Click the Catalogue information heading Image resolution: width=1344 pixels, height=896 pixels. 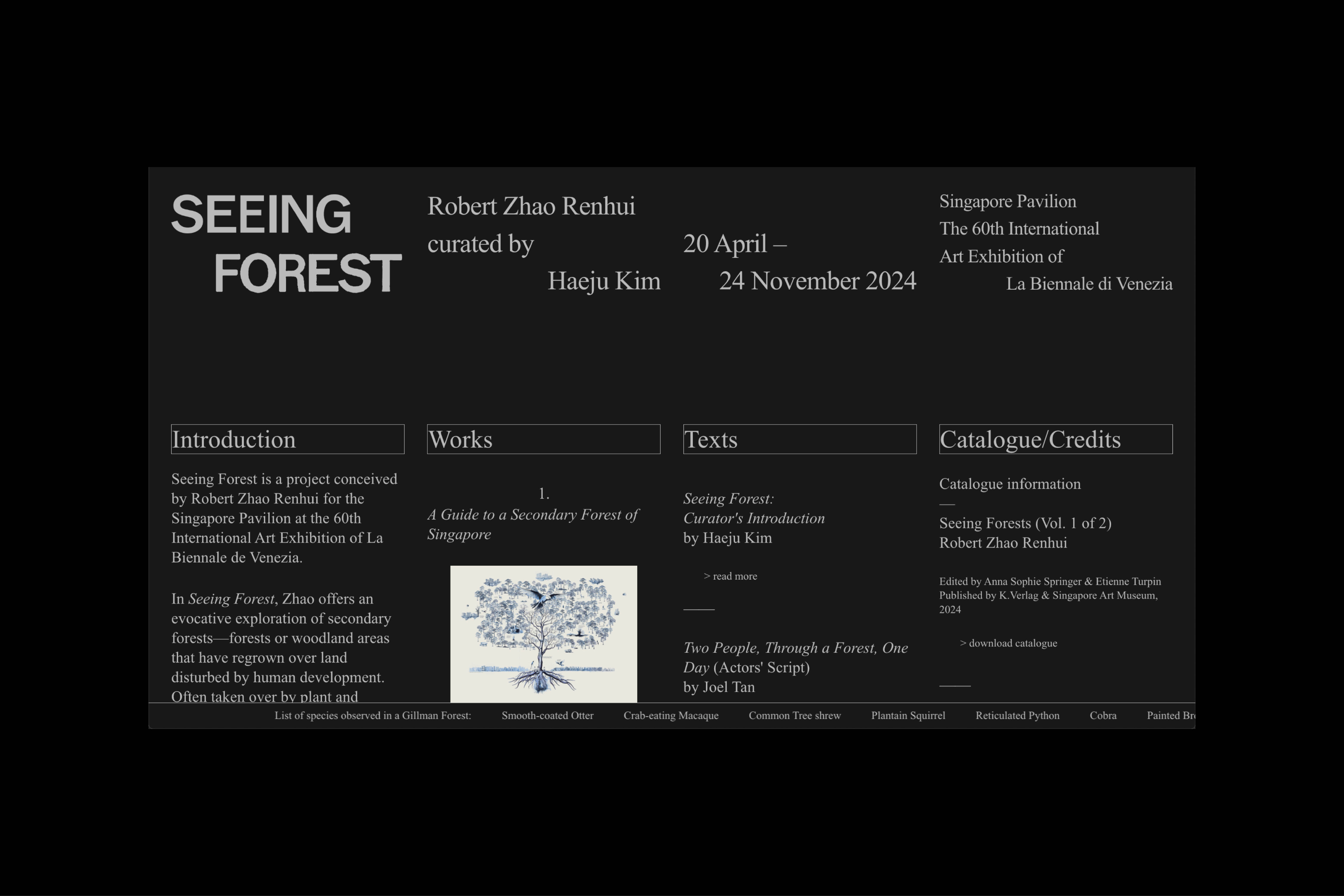coord(1010,484)
